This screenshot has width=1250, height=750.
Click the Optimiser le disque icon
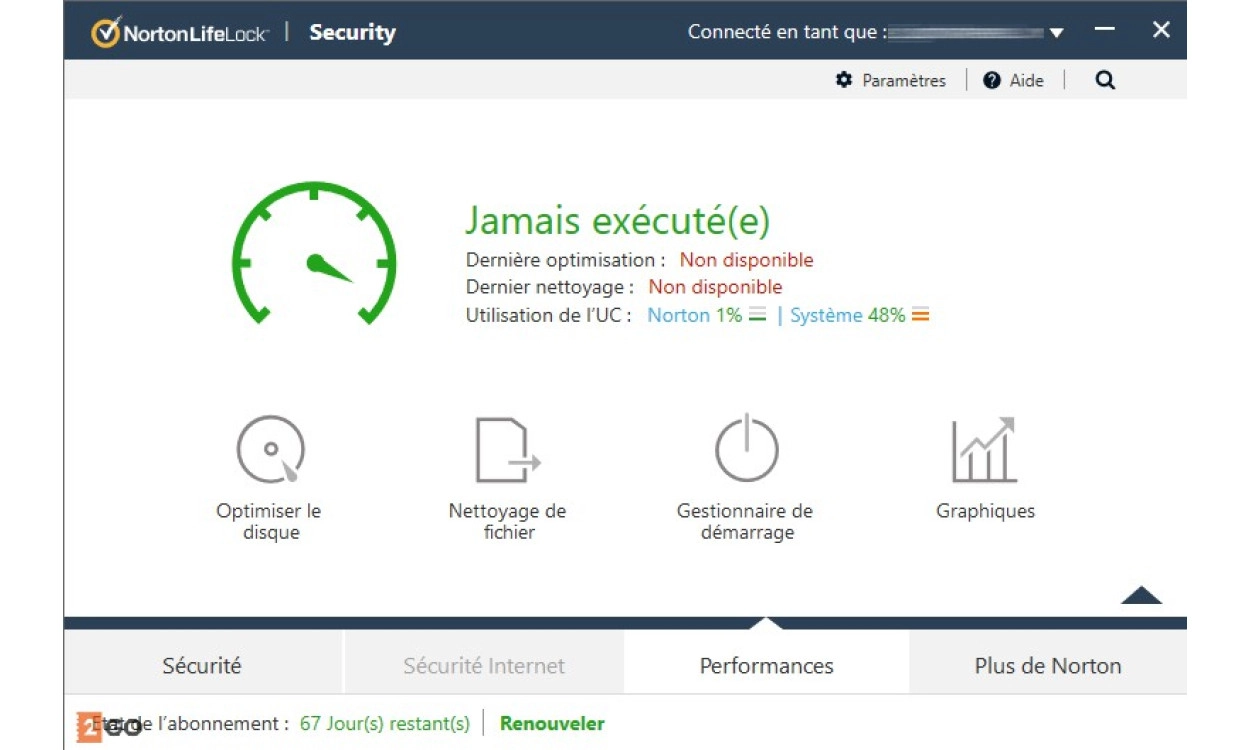click(270, 450)
